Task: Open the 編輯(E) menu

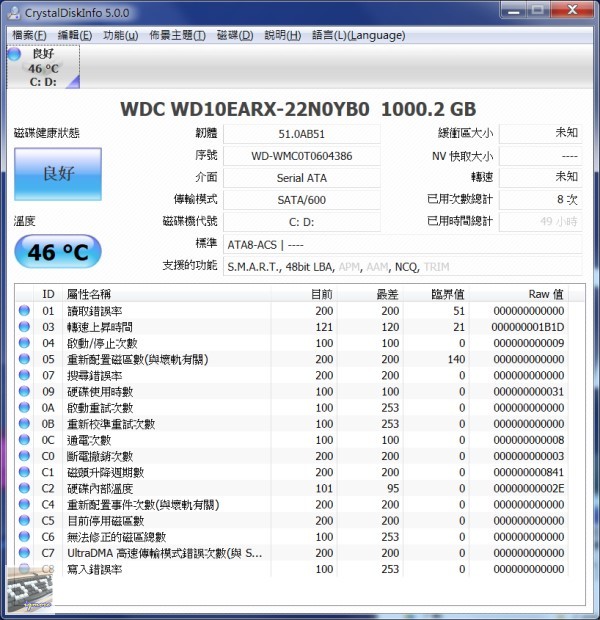Action: coord(75,36)
